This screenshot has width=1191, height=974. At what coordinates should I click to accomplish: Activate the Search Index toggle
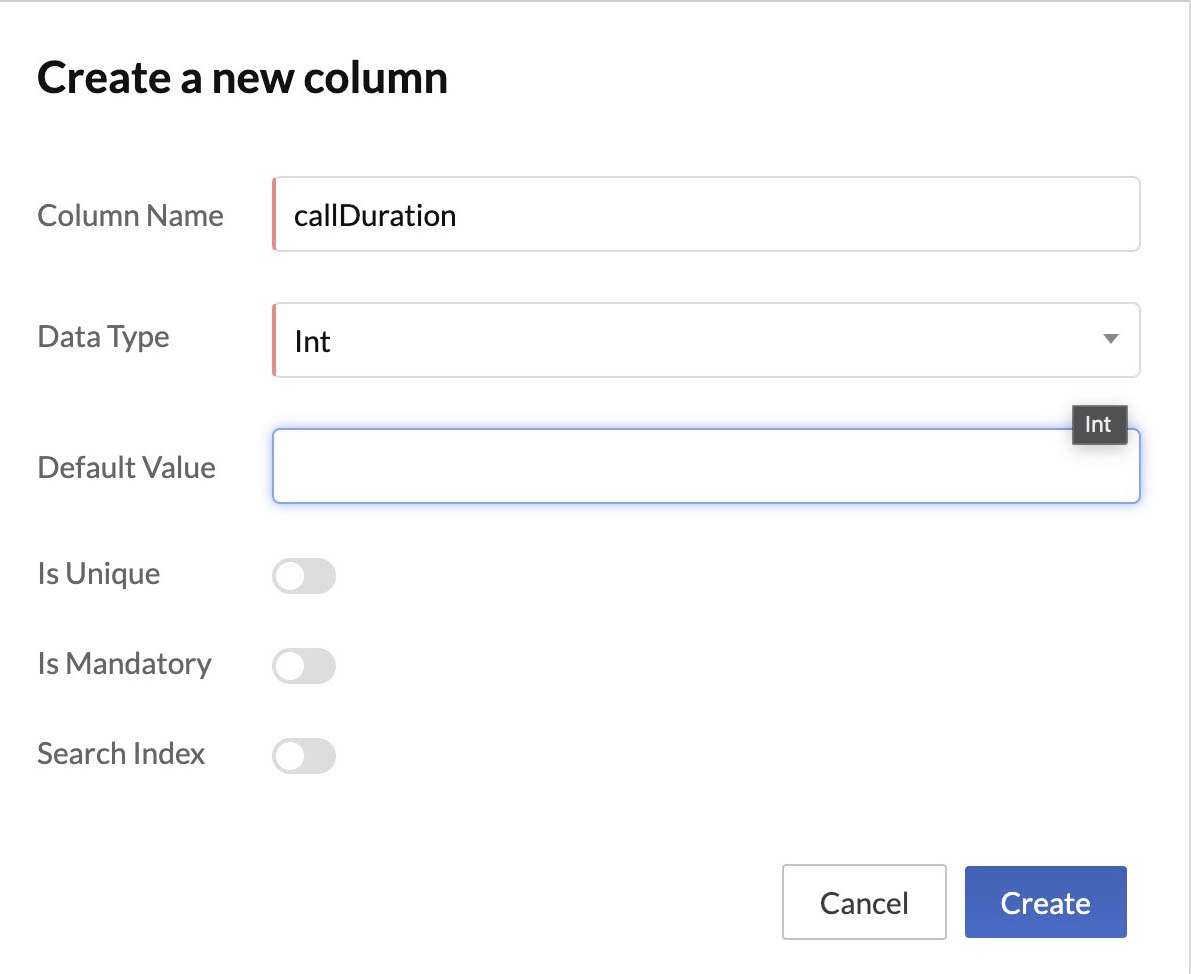pyautogui.click(x=303, y=756)
